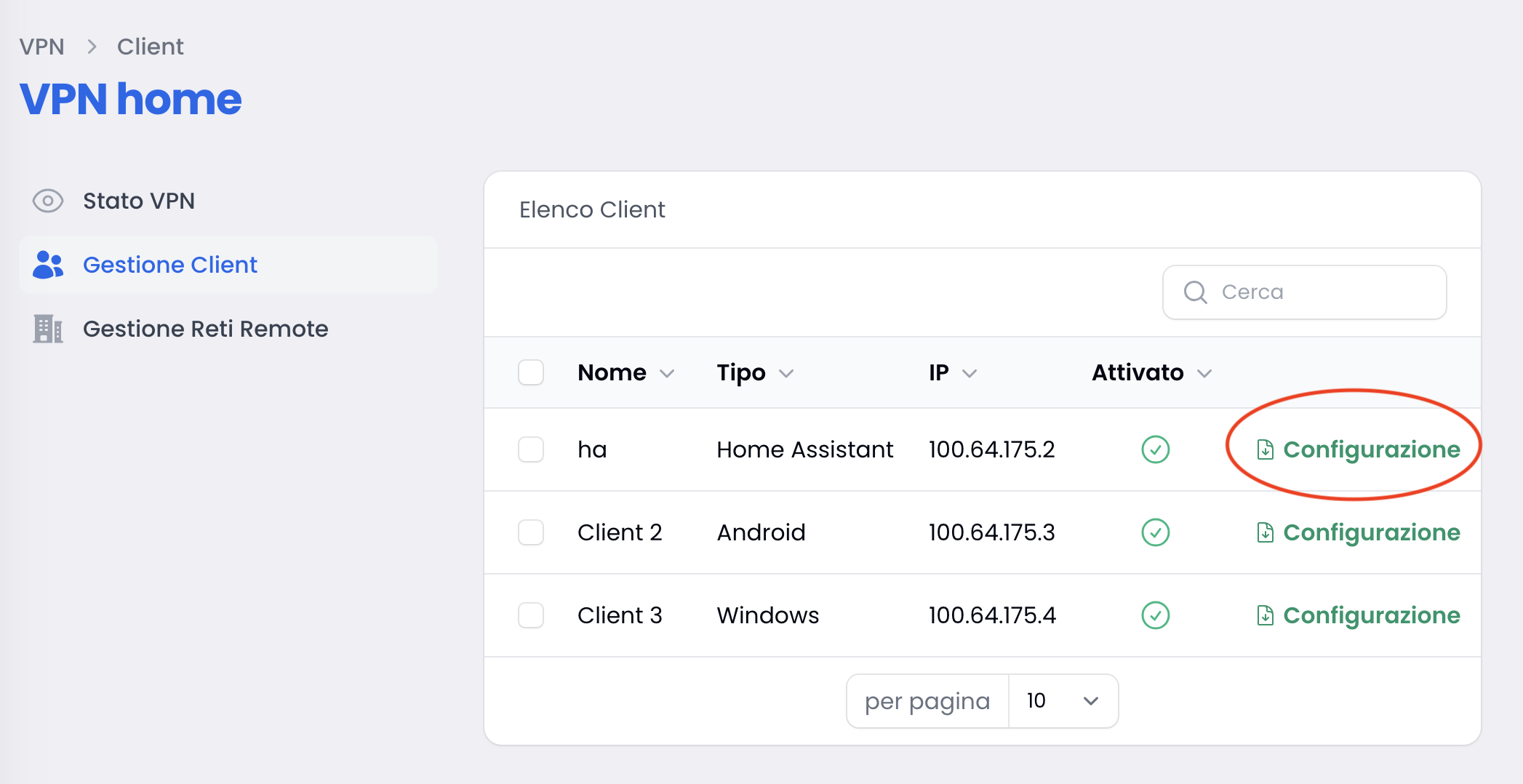Viewport: 1523px width, 784px height.
Task: Click the per pagina label
Action: point(927,701)
